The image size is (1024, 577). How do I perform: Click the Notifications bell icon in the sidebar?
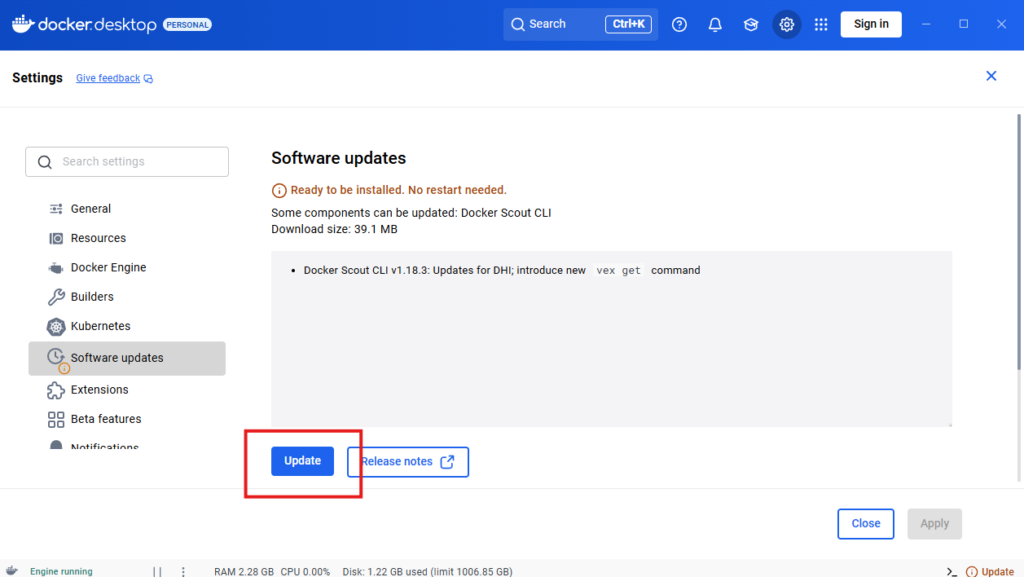tap(56, 444)
